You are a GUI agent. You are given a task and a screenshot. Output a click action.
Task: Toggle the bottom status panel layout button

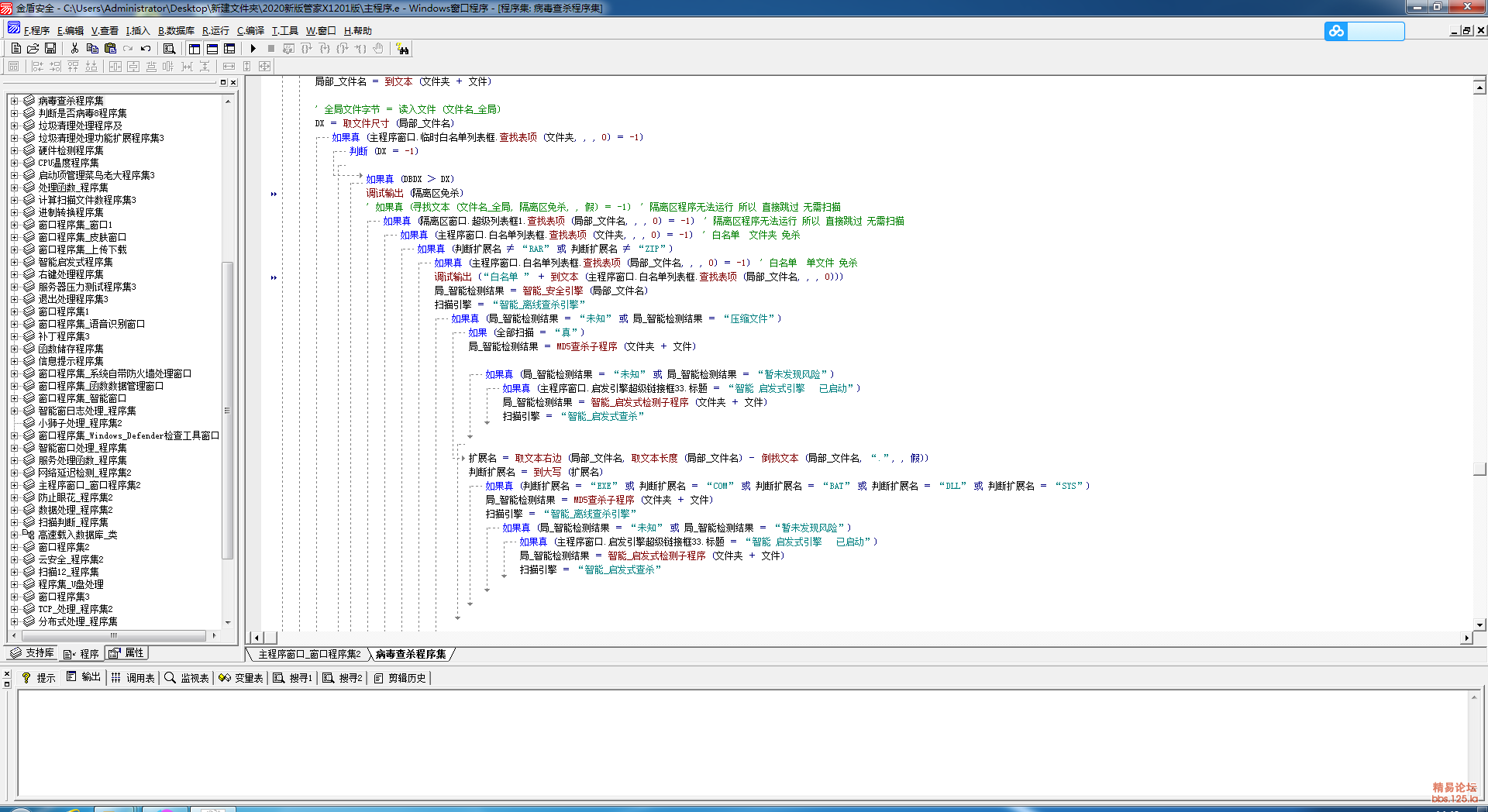212,48
